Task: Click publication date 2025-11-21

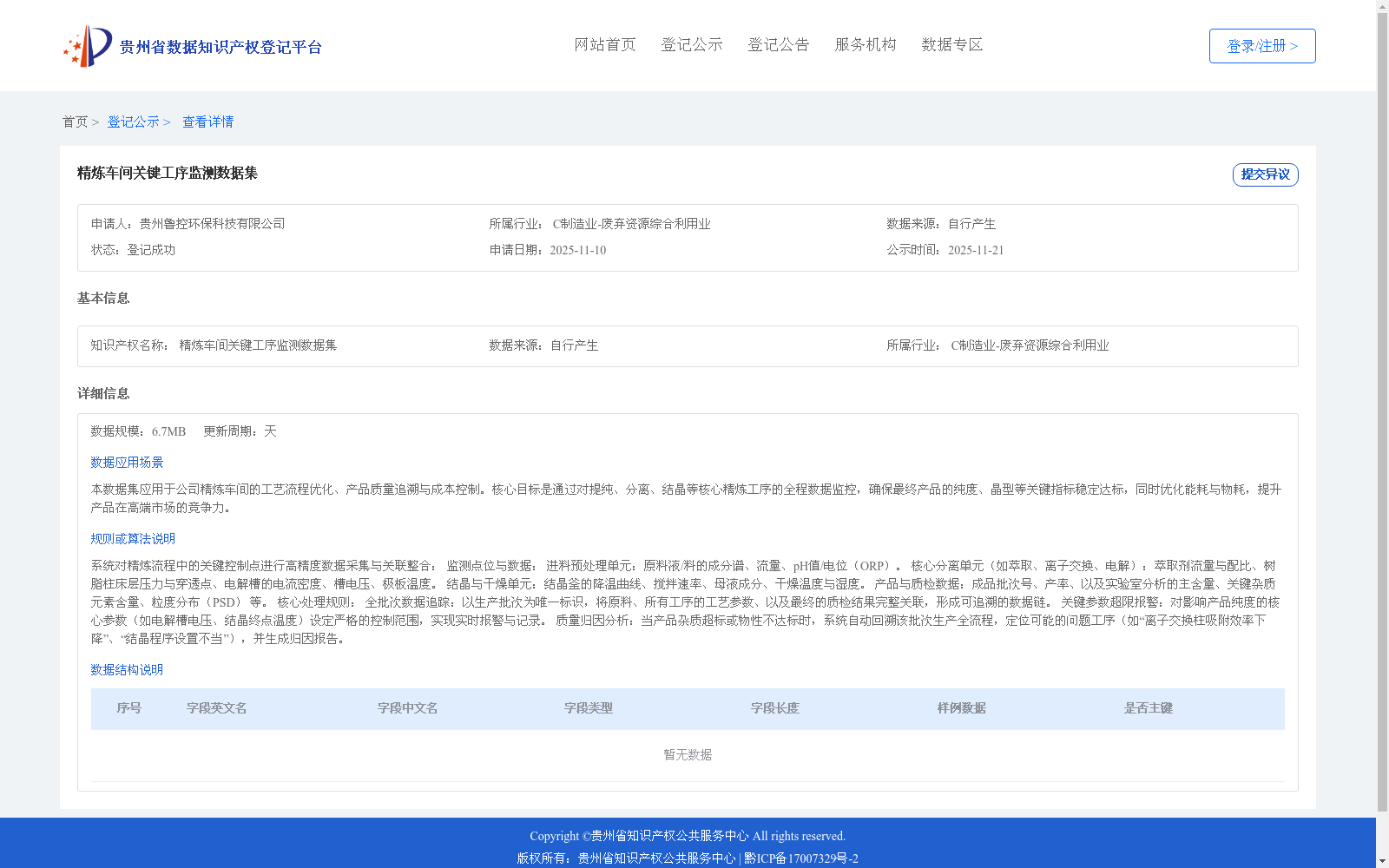Action: (x=976, y=250)
